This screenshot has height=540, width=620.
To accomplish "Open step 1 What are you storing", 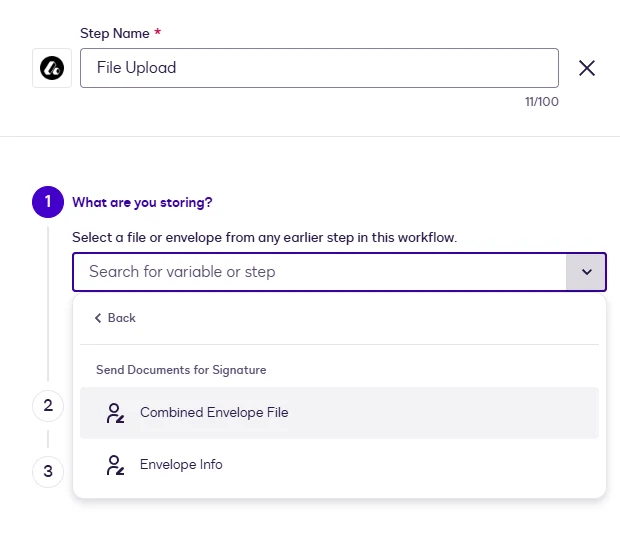I will click(48, 202).
